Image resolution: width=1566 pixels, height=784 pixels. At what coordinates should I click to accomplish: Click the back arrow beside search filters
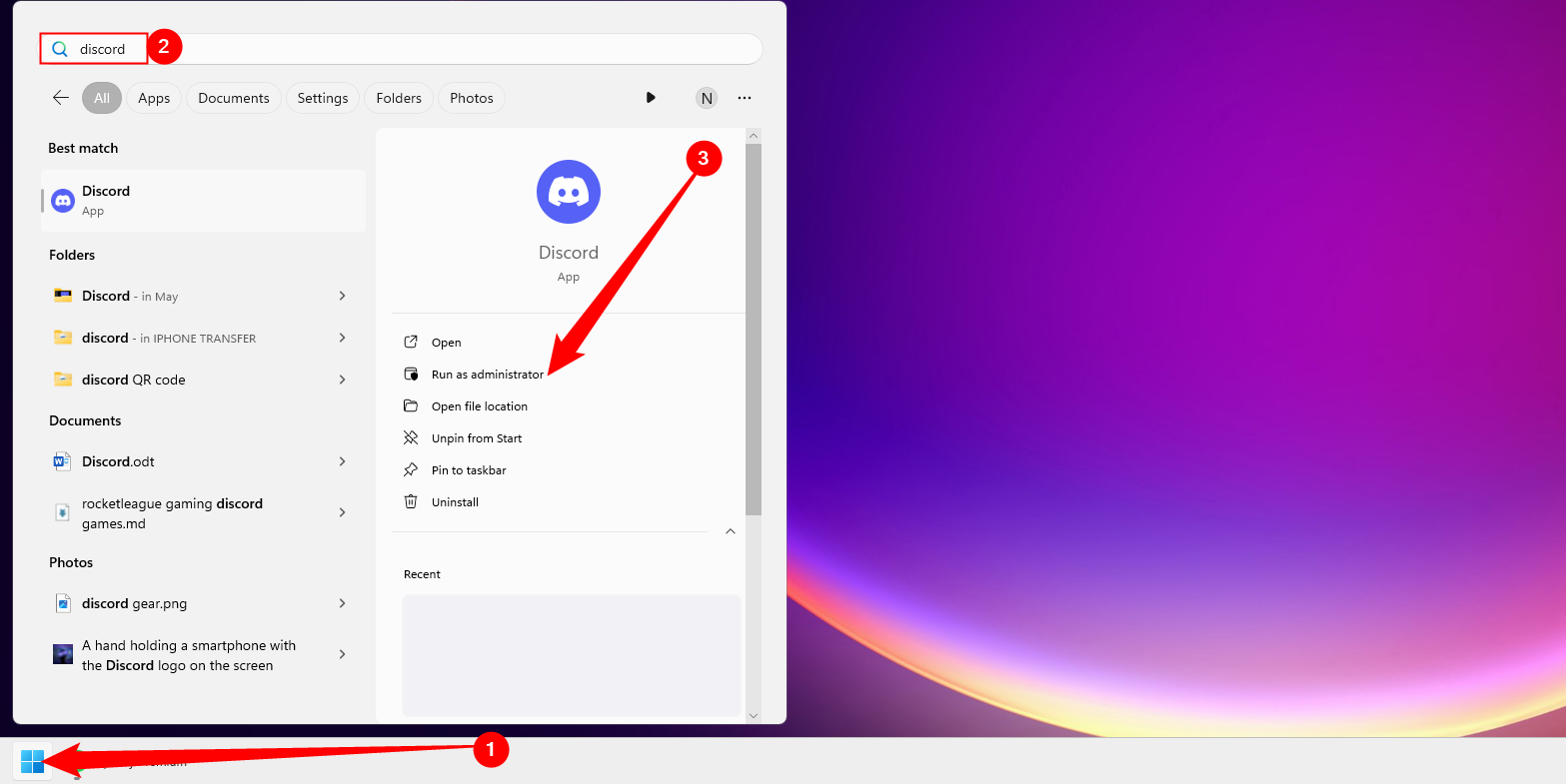coord(60,97)
